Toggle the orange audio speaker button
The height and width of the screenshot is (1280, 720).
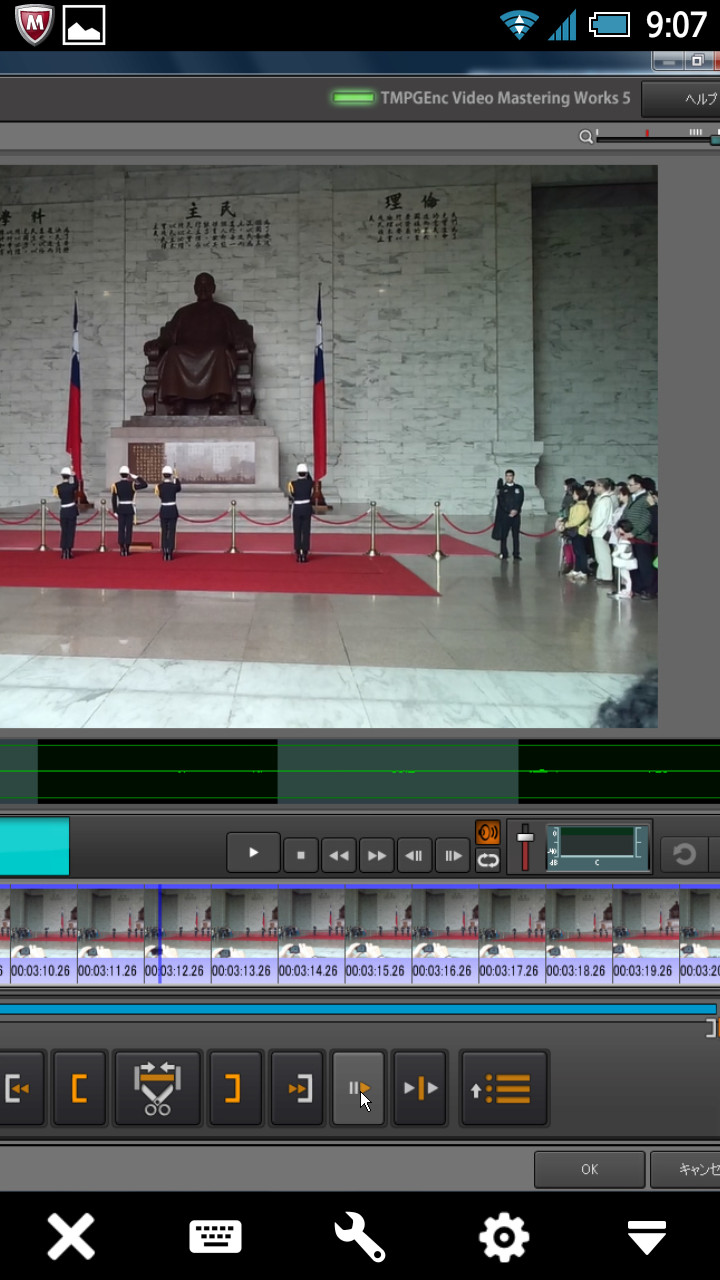(488, 833)
